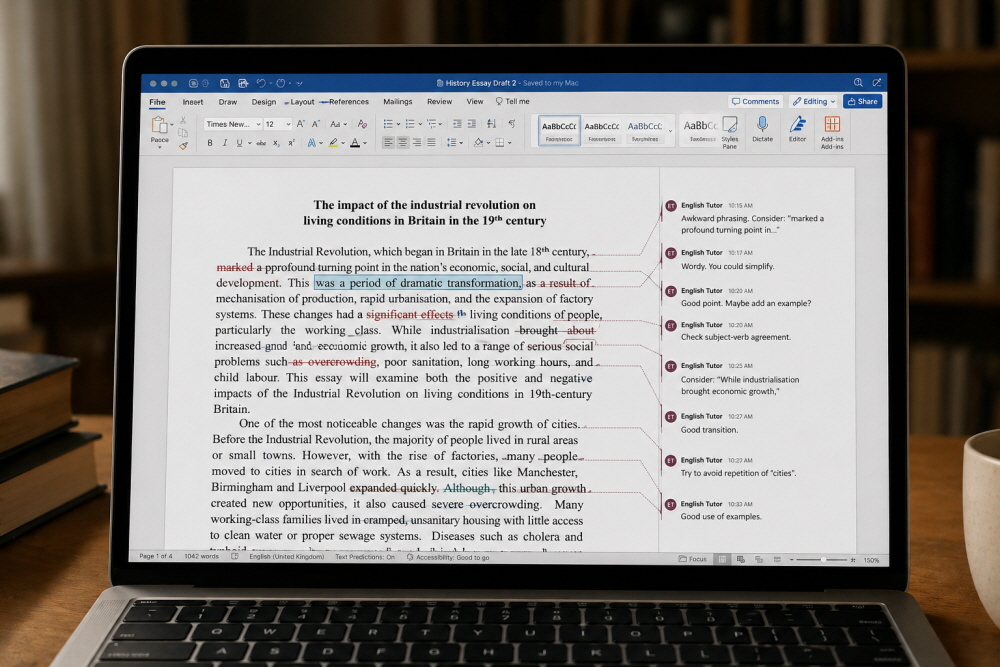Adjust the zoom slider in status bar
The image size is (1000, 667).
click(825, 560)
